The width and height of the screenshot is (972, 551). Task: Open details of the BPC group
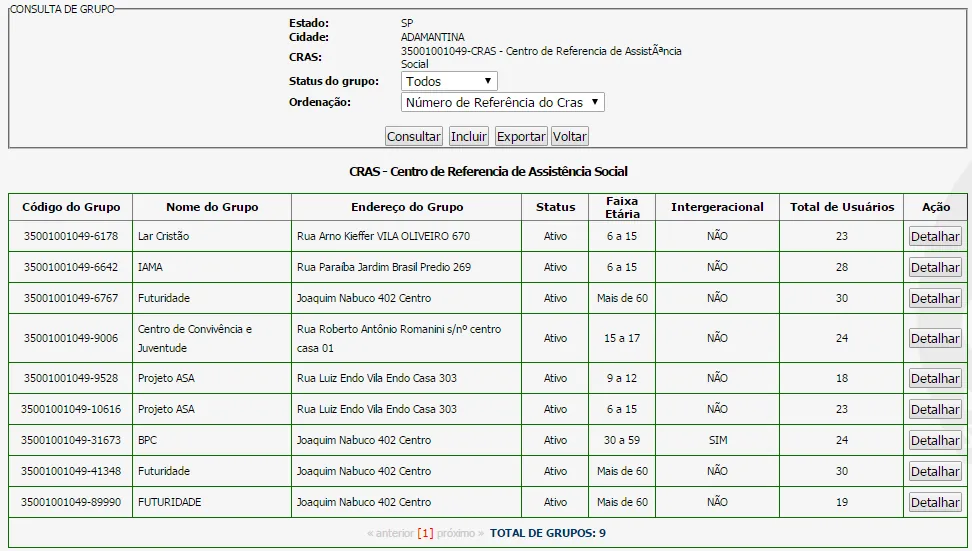click(x=935, y=440)
